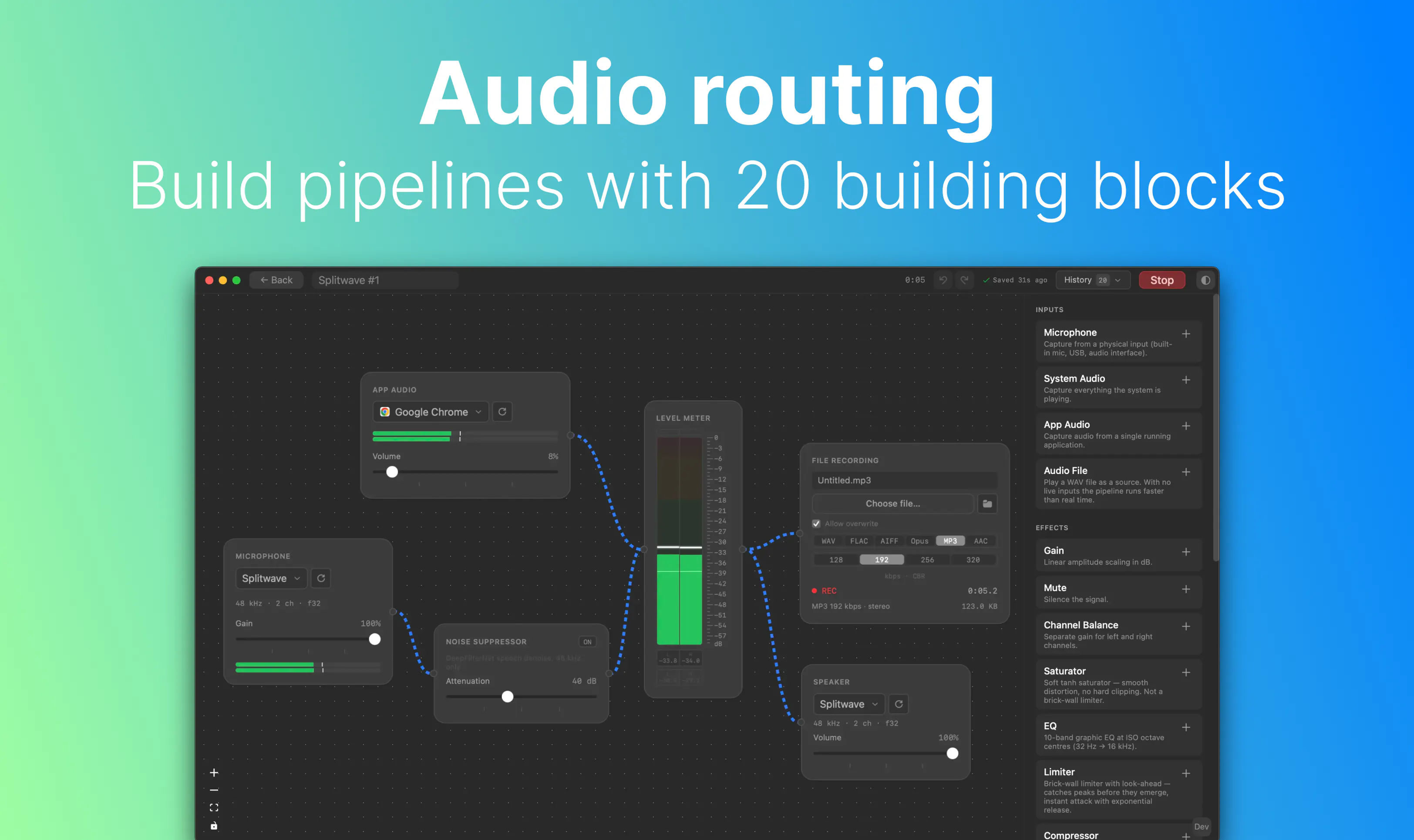Screen dimensions: 1414x840
Task: Select the MP3 recording format
Action: (x=950, y=541)
